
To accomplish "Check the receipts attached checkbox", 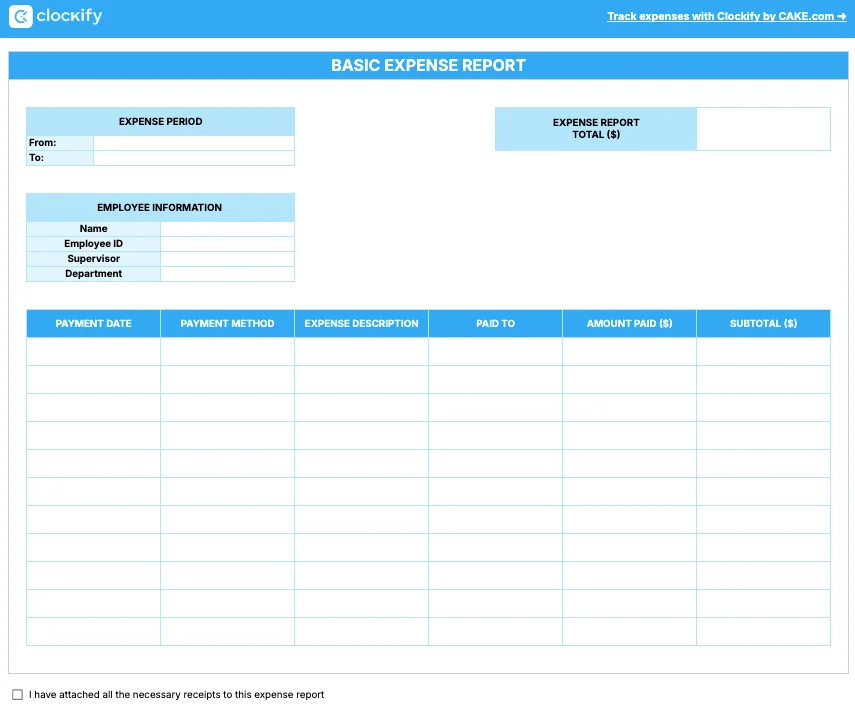I will click(17, 694).
